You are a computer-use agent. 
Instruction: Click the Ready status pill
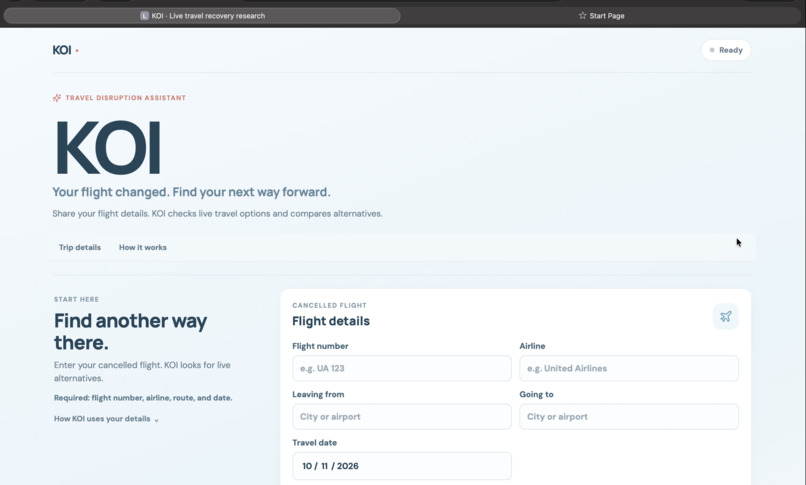pos(726,50)
